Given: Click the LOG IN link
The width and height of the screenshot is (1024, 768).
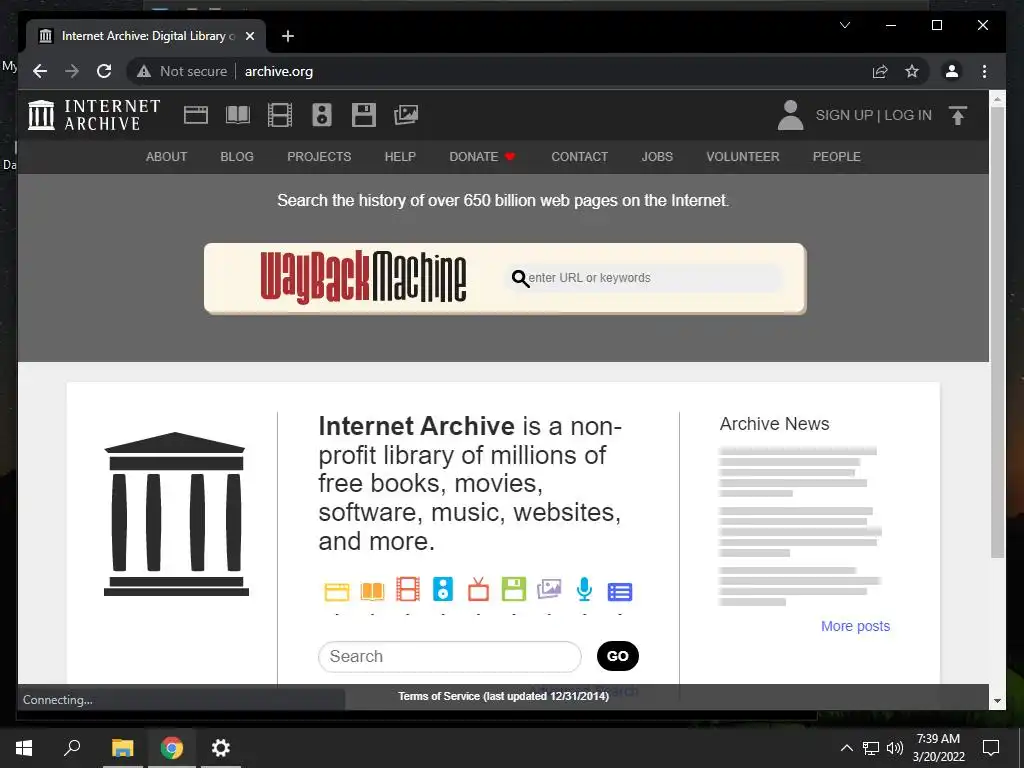Looking at the screenshot, I should pyautogui.click(x=908, y=115).
